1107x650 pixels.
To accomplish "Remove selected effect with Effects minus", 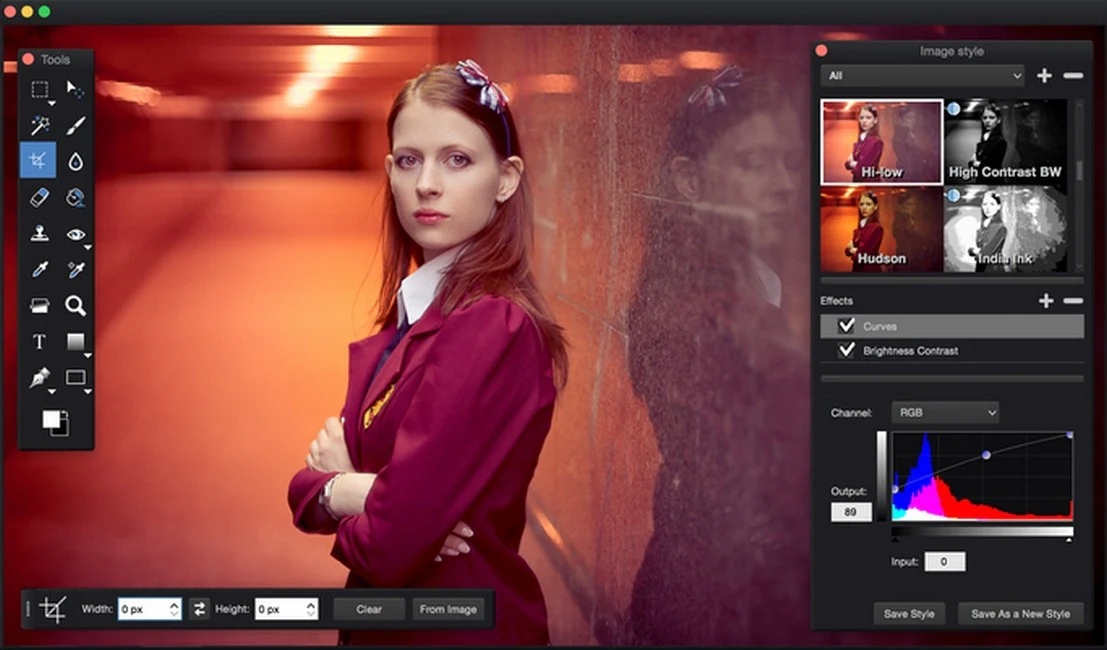I will (1073, 301).
